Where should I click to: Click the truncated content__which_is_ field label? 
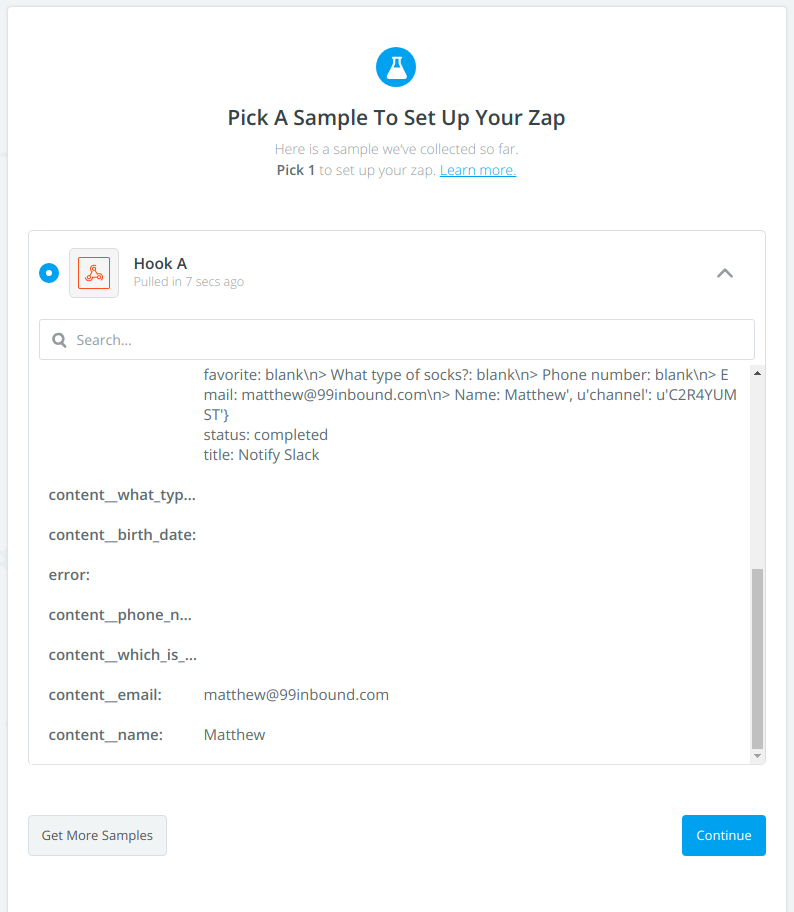[122, 655]
